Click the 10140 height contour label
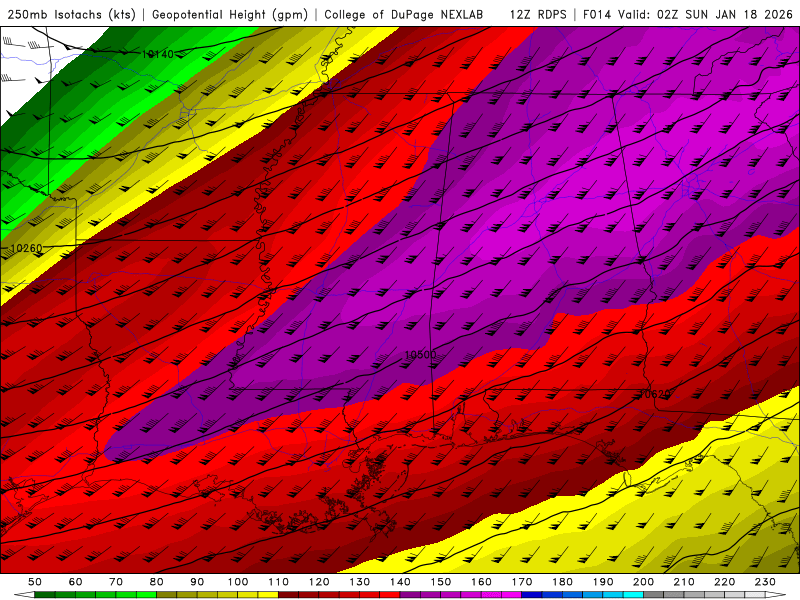Screen dimensions: 800x600 (x=158, y=54)
